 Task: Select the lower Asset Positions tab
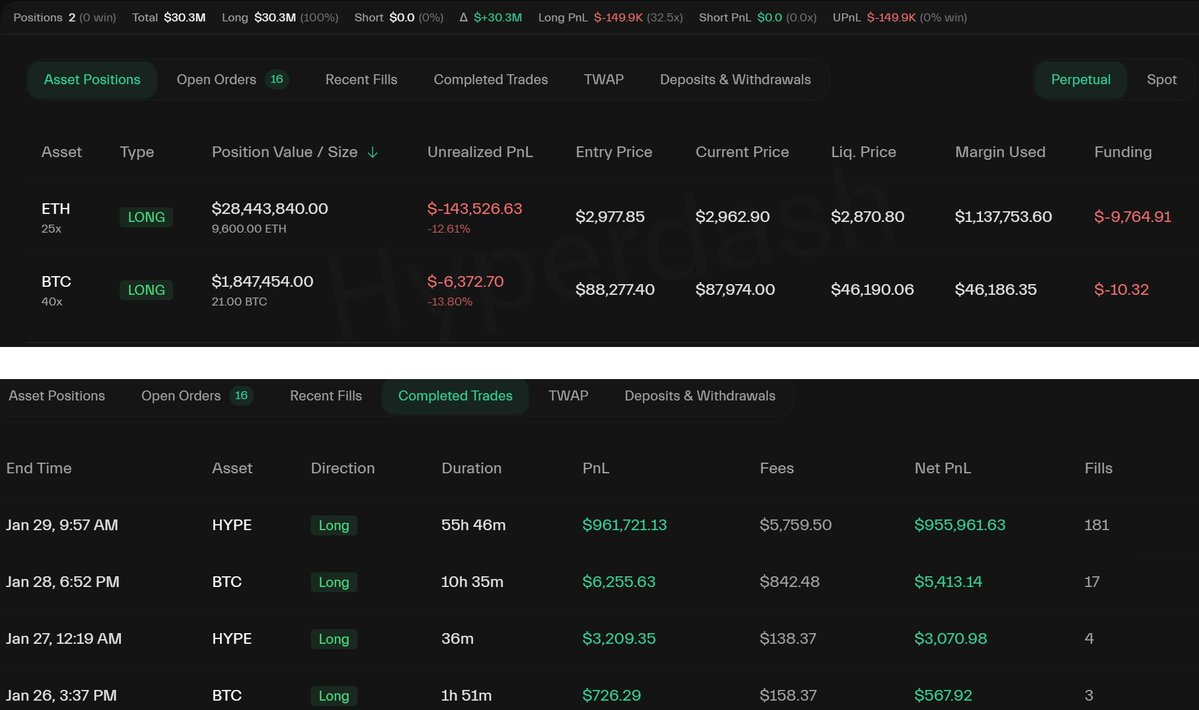[x=57, y=396]
